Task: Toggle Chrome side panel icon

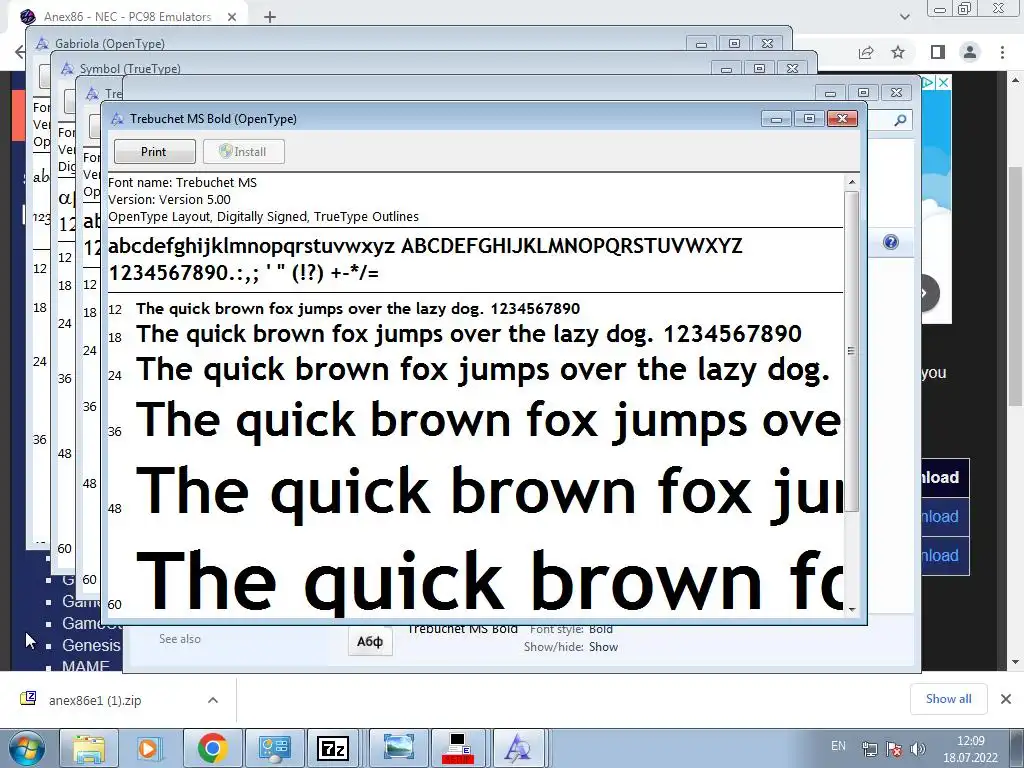Action: 938,52
